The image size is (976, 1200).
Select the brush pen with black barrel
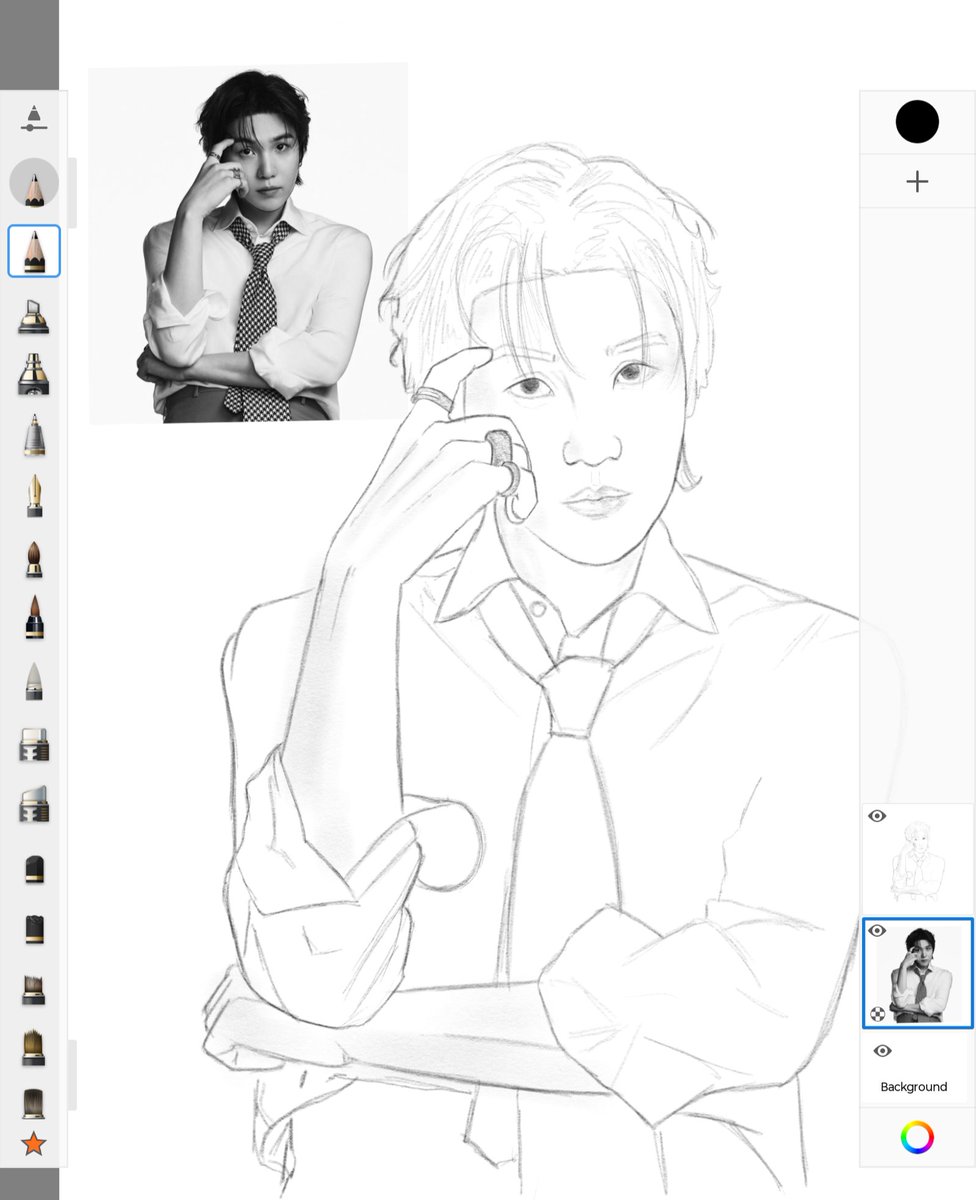tap(34, 618)
